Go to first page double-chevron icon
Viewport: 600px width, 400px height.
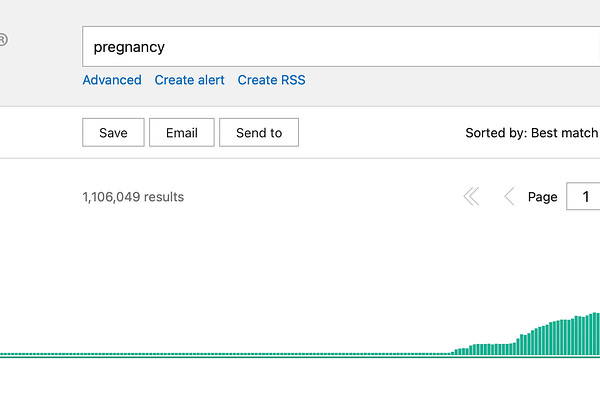tap(471, 196)
